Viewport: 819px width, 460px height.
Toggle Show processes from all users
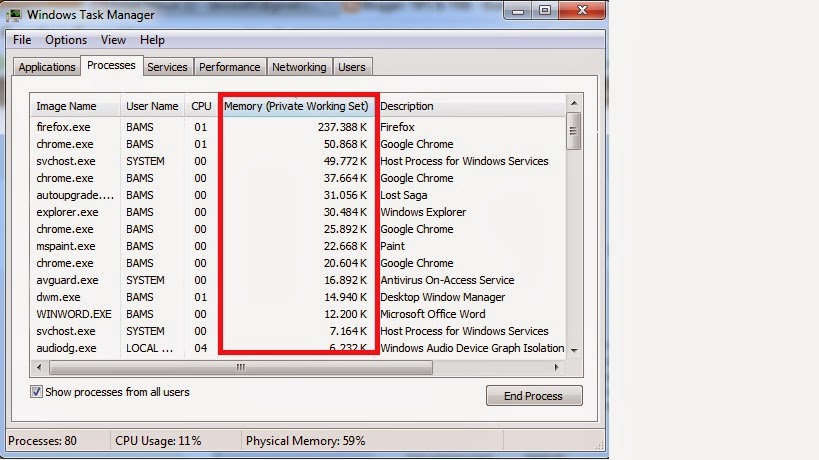coord(36,392)
